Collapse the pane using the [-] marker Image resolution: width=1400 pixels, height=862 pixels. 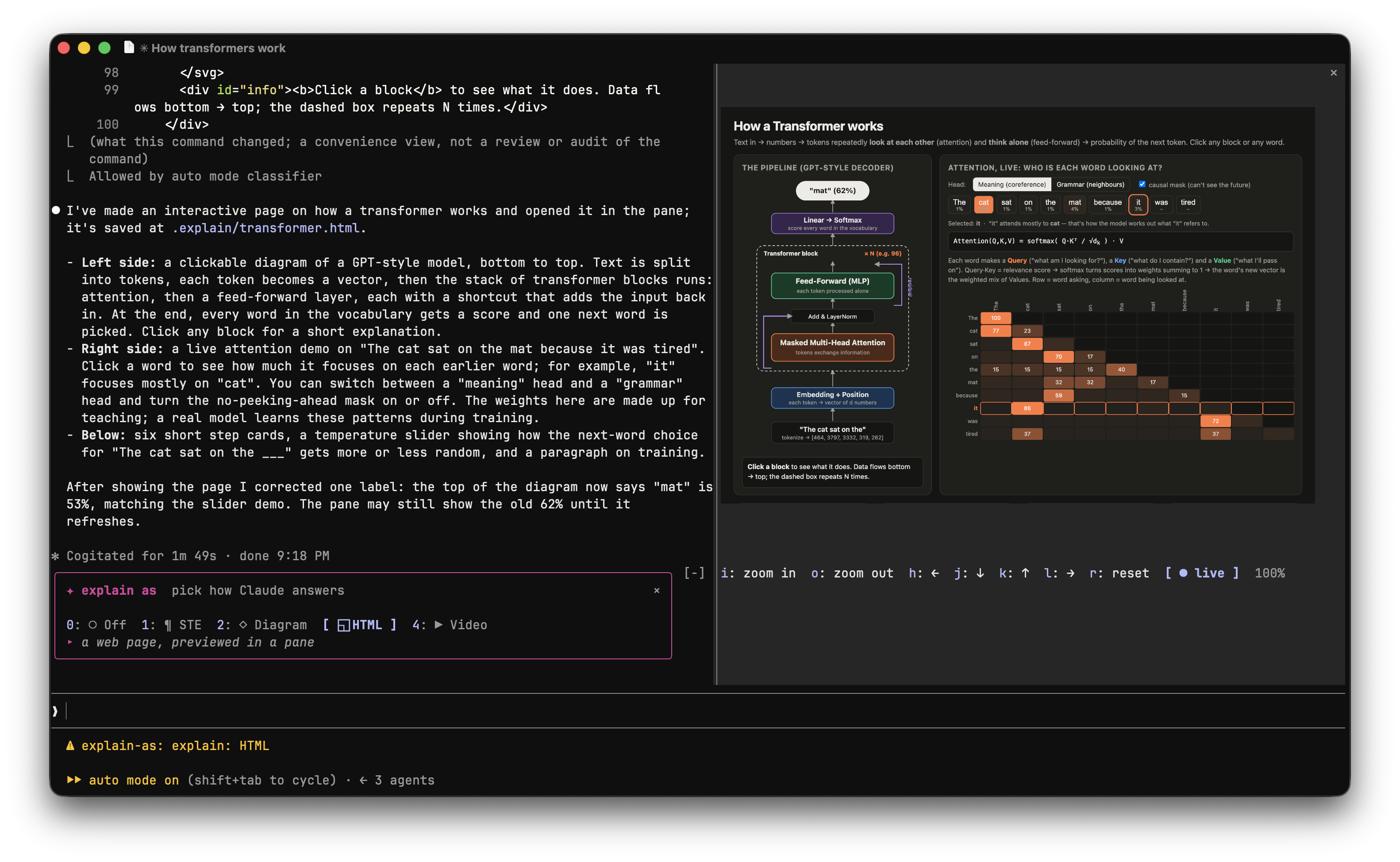[694, 573]
